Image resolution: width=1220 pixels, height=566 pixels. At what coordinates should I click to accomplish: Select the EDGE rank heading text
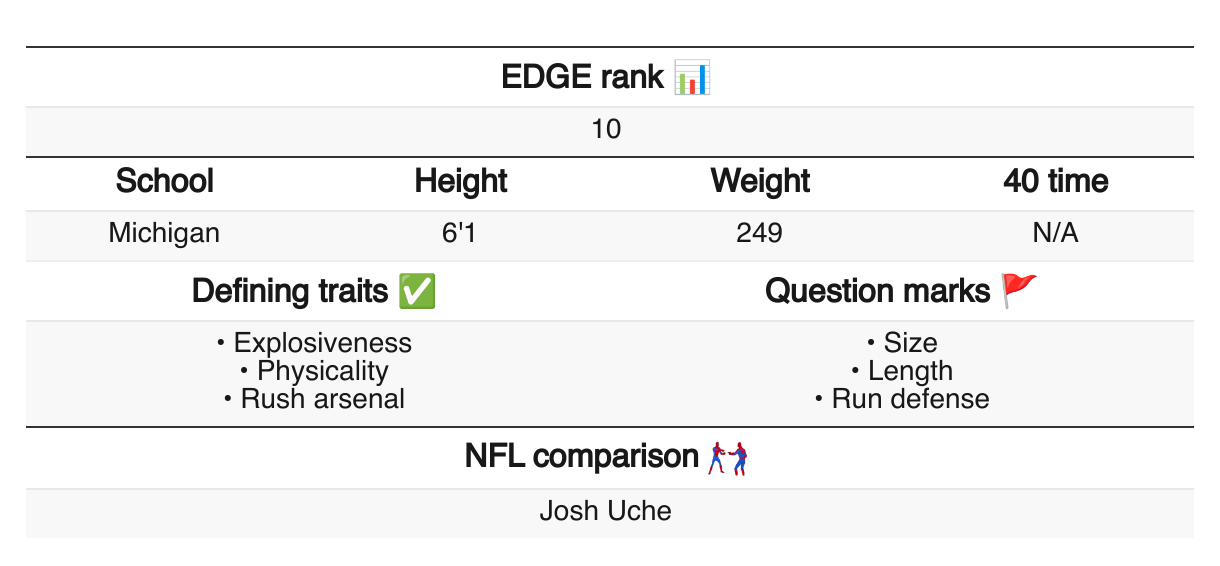[583, 77]
